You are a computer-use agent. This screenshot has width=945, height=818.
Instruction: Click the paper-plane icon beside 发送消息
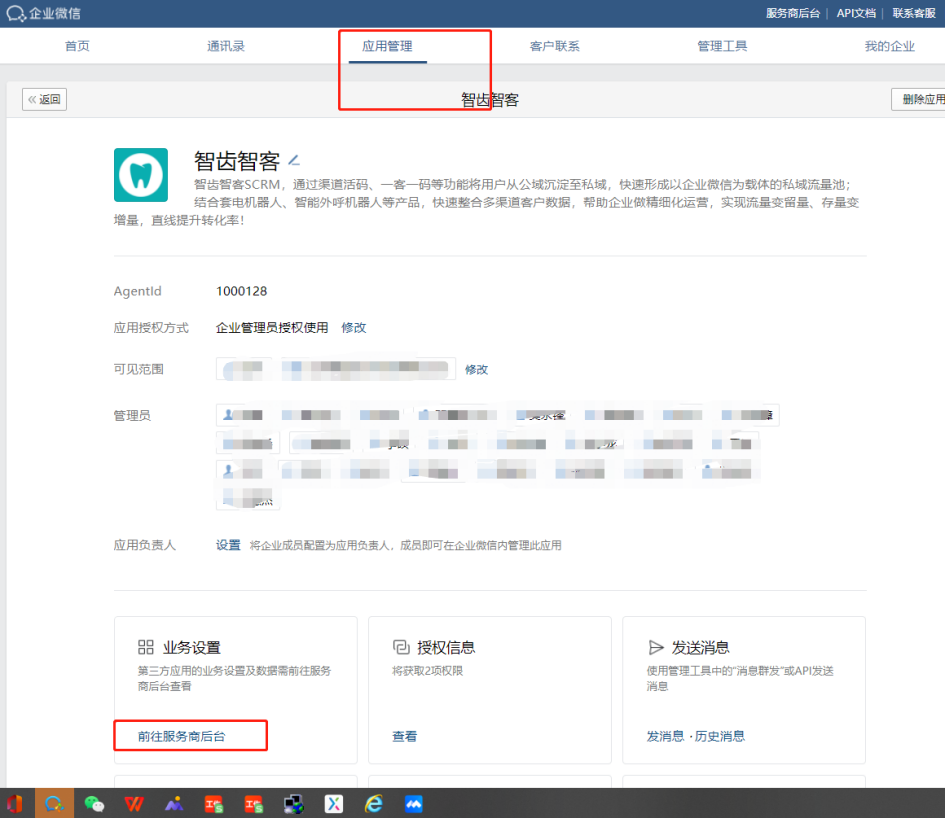tap(656, 647)
